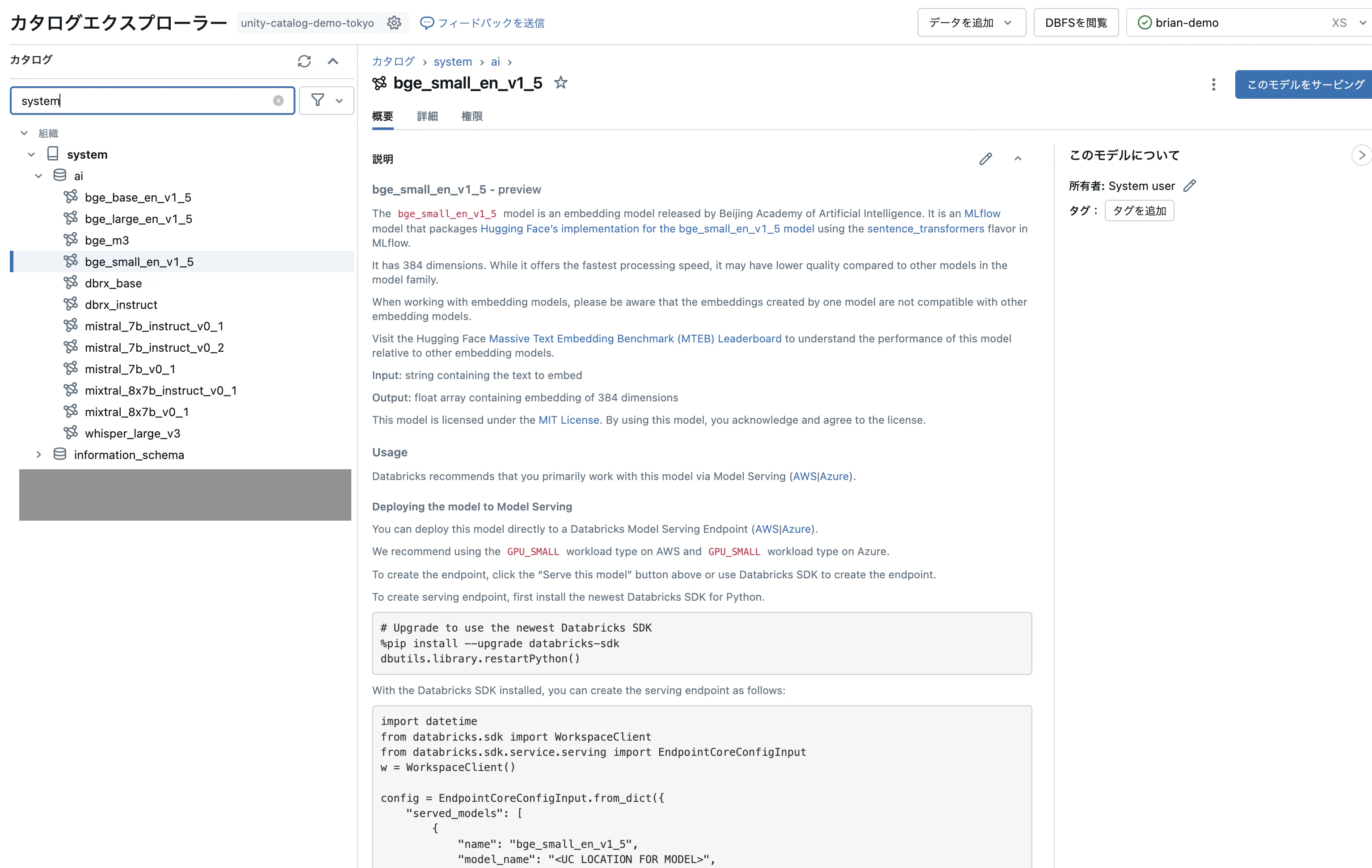Open the three-dot kebab menu
The width and height of the screenshot is (1372, 868).
pyautogui.click(x=1214, y=84)
